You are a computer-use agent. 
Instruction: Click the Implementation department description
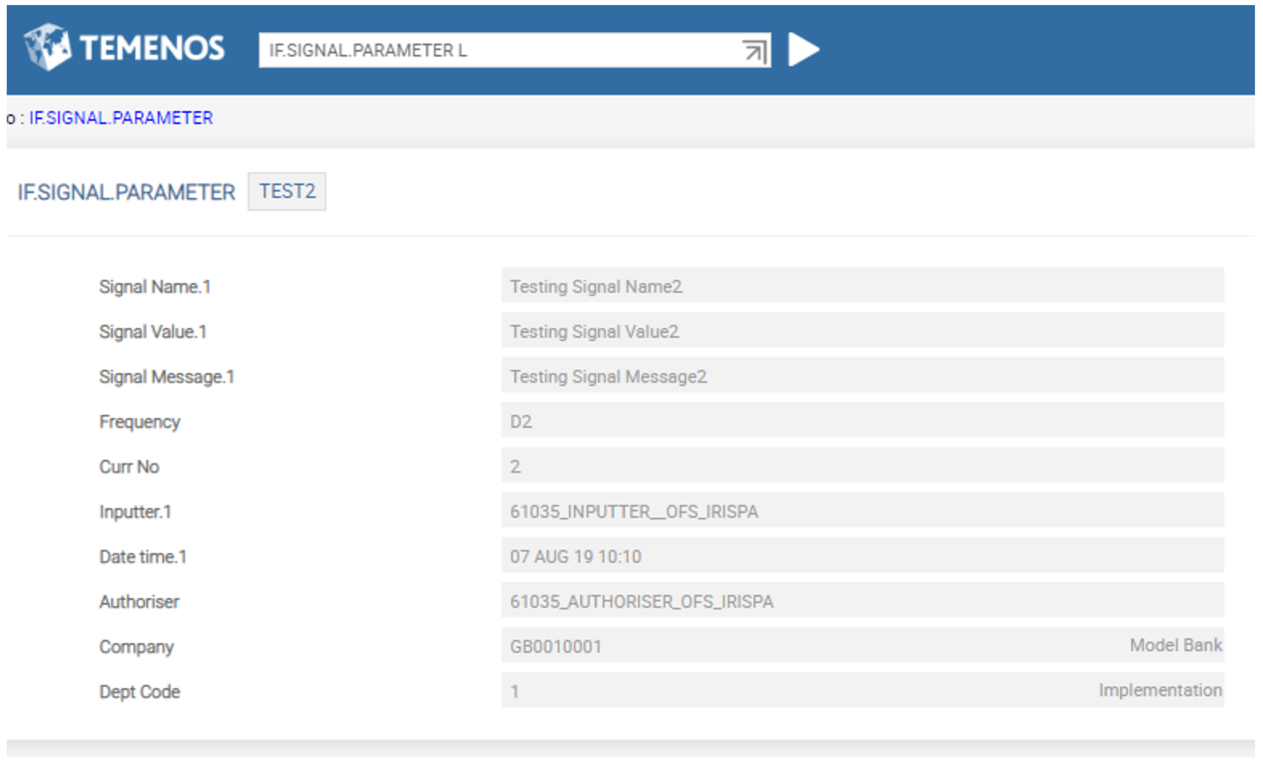1160,690
